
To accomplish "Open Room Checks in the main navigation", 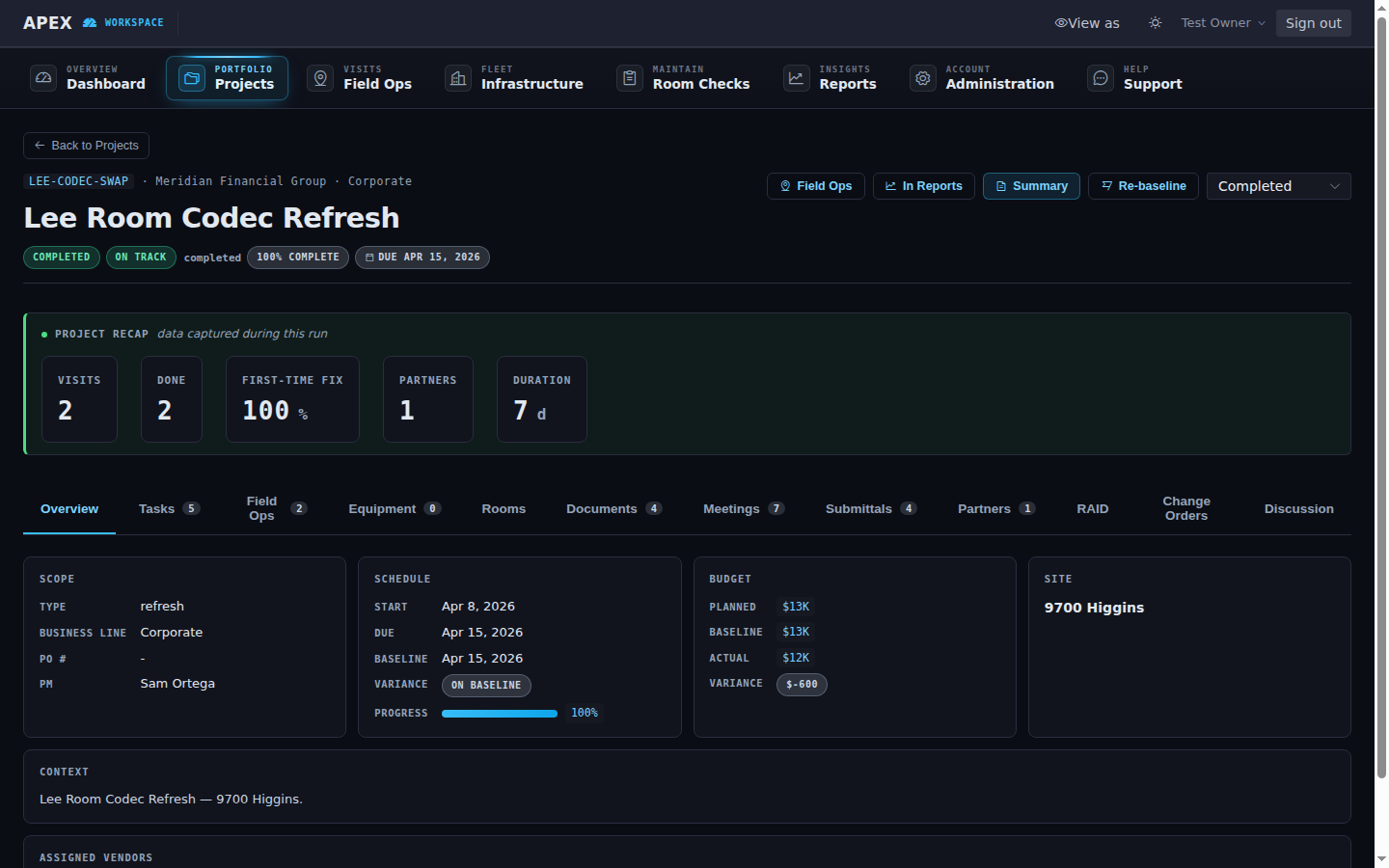I will (684, 78).
